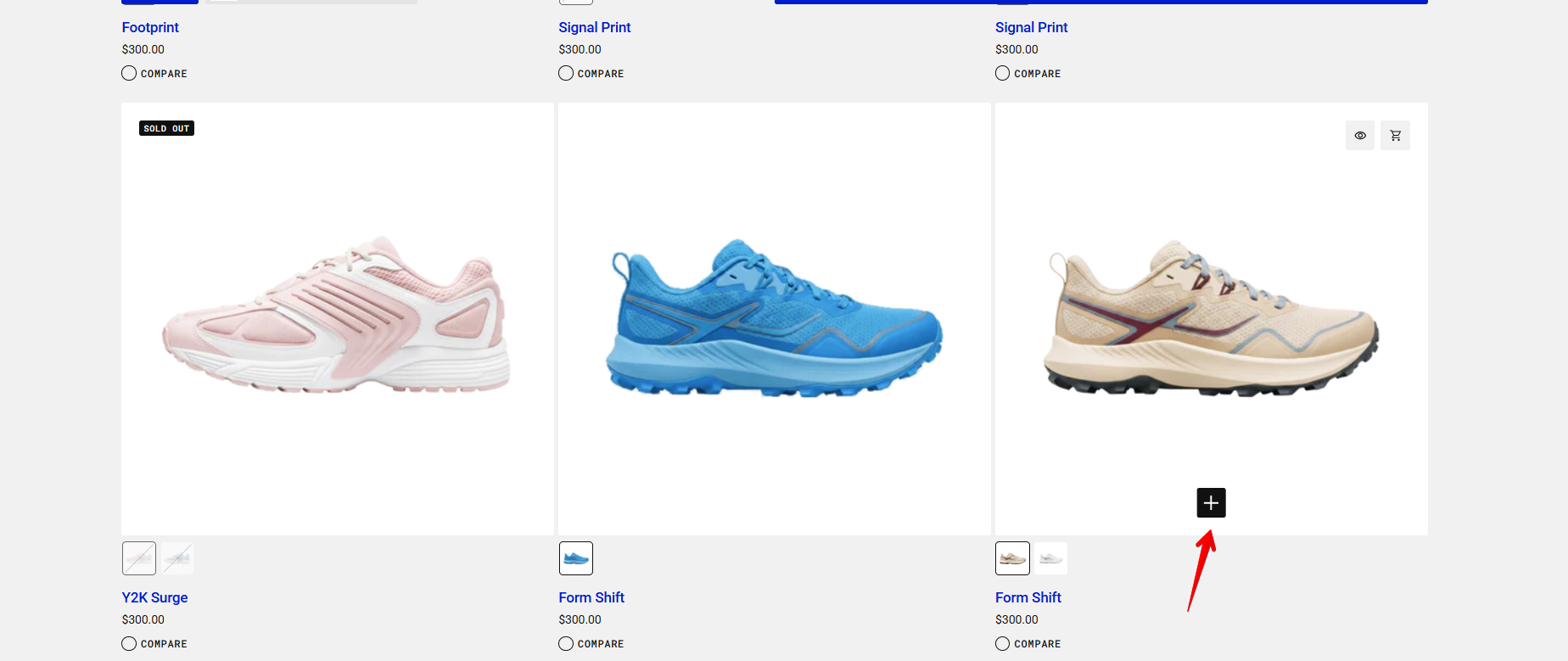Click the black plus button on beige shoe
This screenshot has height=661, width=1568.
(x=1211, y=503)
